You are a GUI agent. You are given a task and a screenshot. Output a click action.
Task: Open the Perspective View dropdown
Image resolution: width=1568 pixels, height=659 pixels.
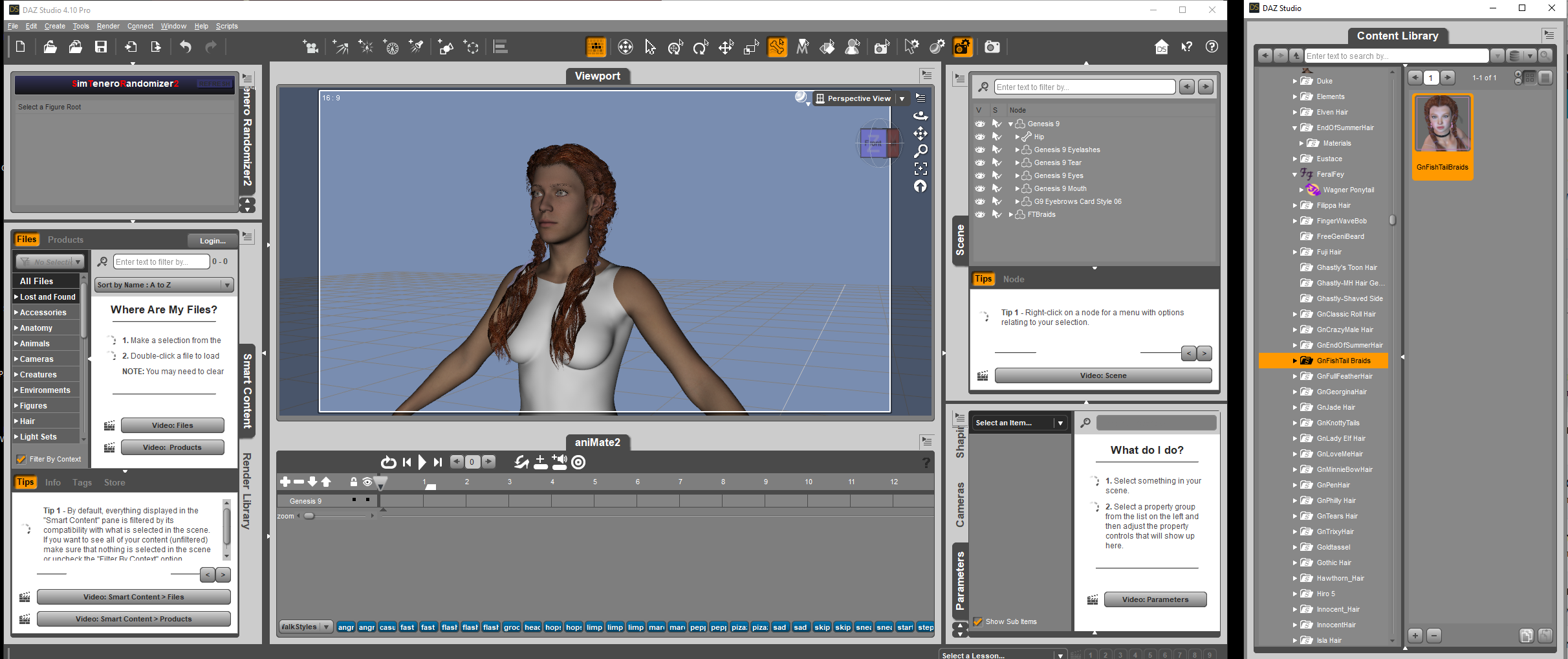pyautogui.click(x=902, y=98)
